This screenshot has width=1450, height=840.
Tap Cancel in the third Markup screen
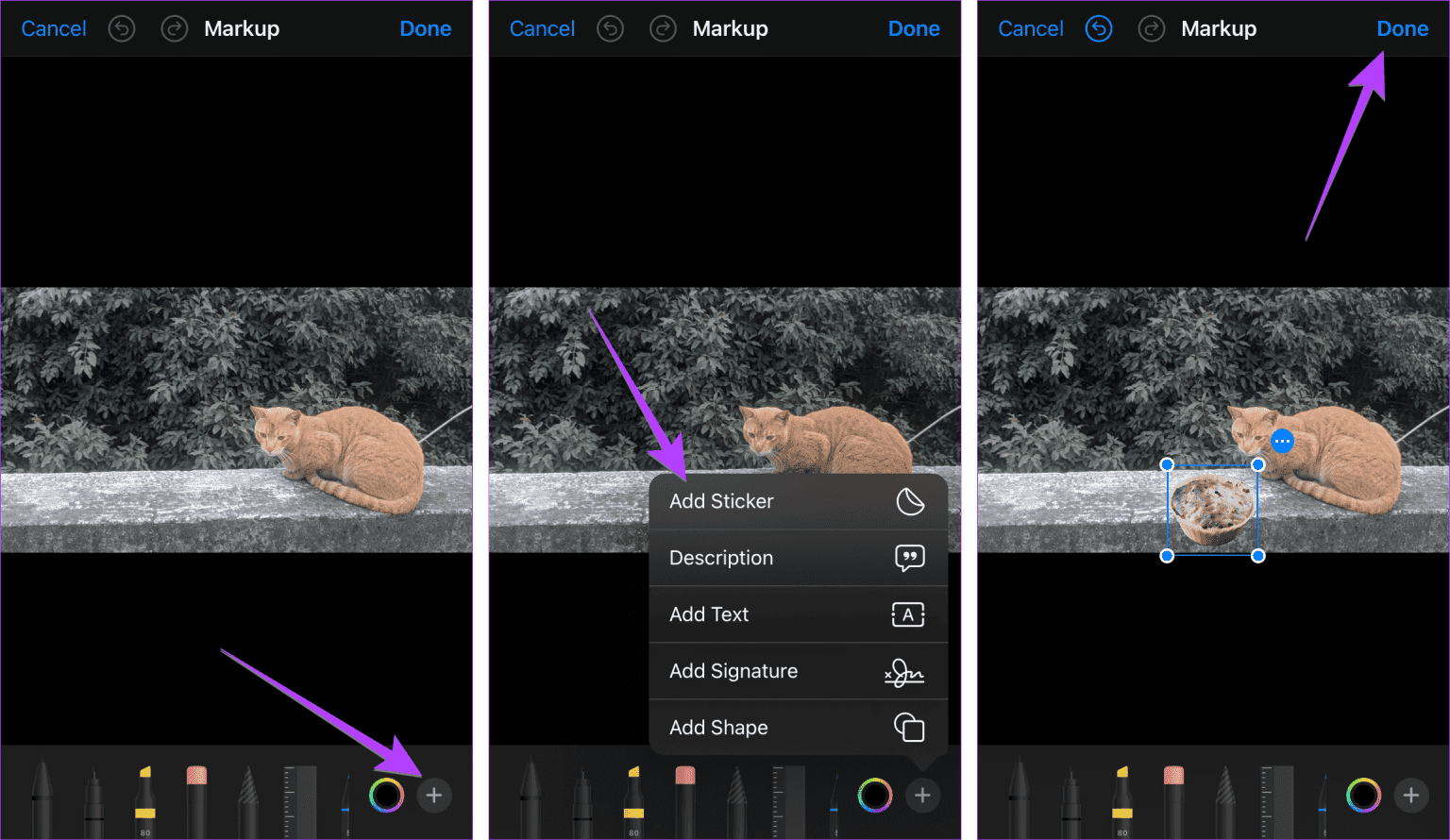1031,29
